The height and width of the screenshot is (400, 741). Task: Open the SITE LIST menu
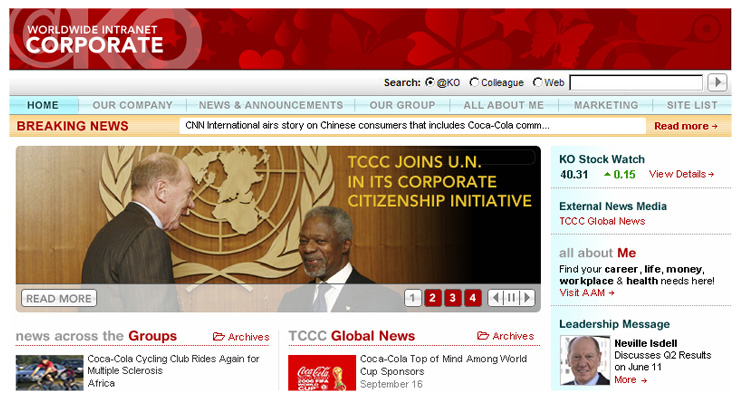tap(692, 105)
